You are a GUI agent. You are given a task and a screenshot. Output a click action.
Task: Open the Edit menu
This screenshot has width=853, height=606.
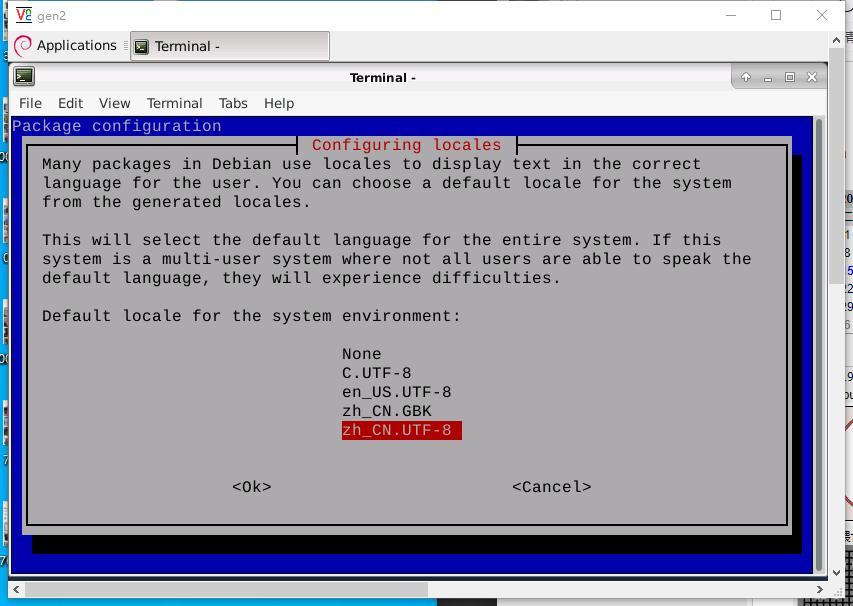pos(70,103)
